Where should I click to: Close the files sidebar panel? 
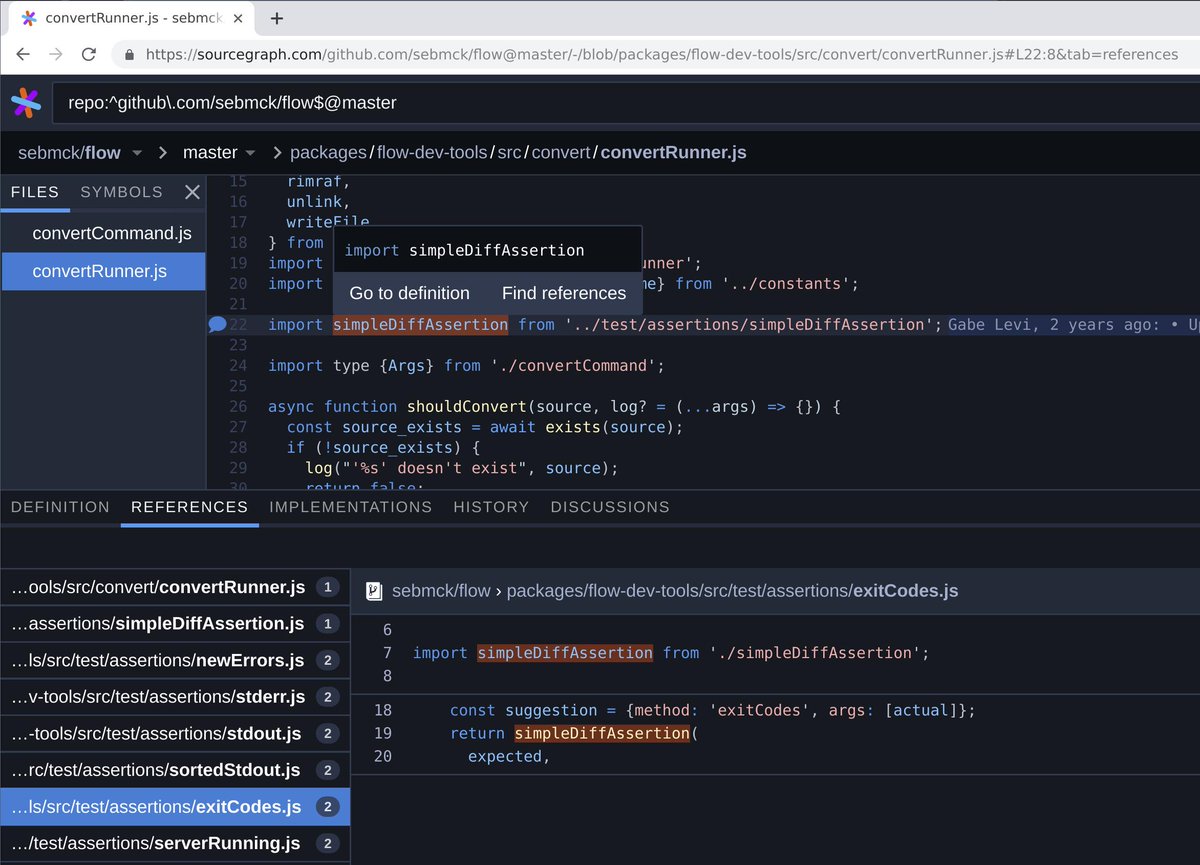193,192
